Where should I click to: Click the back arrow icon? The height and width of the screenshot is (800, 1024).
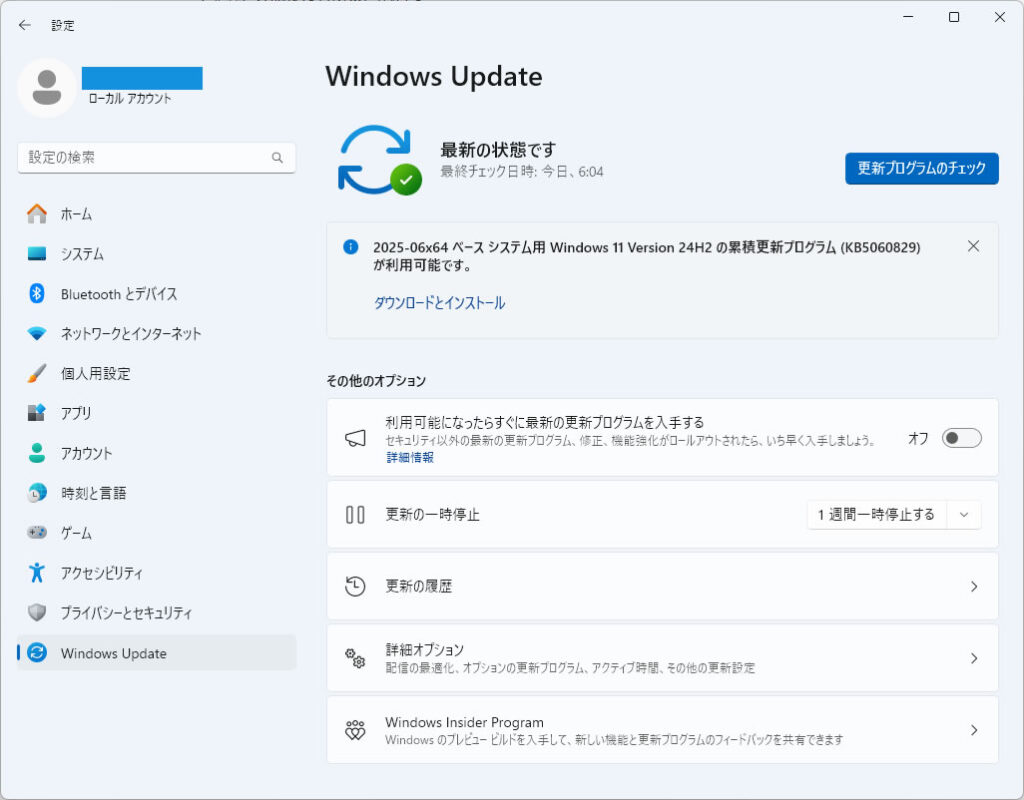pos(25,25)
